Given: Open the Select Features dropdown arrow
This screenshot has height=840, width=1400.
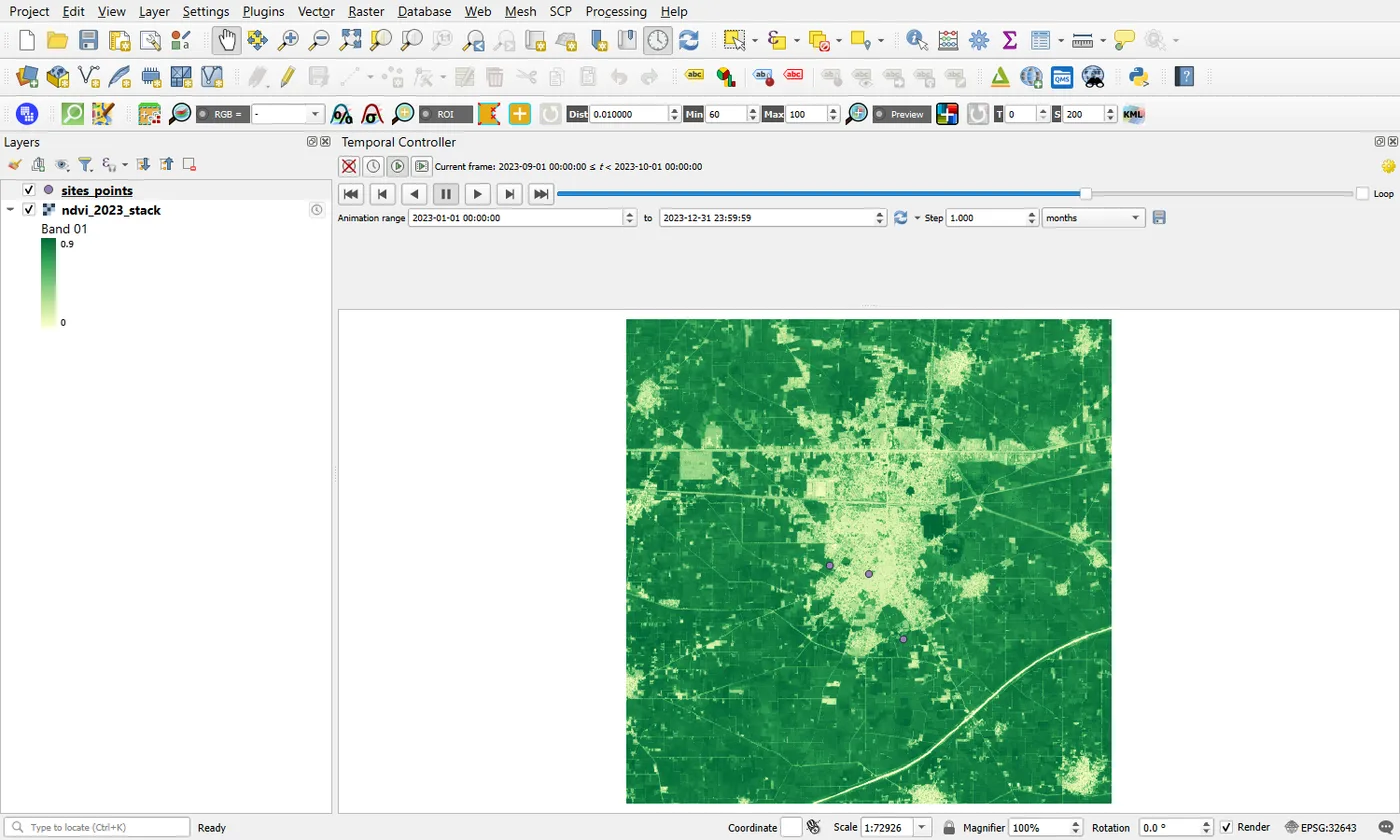Looking at the screenshot, I should [x=755, y=40].
